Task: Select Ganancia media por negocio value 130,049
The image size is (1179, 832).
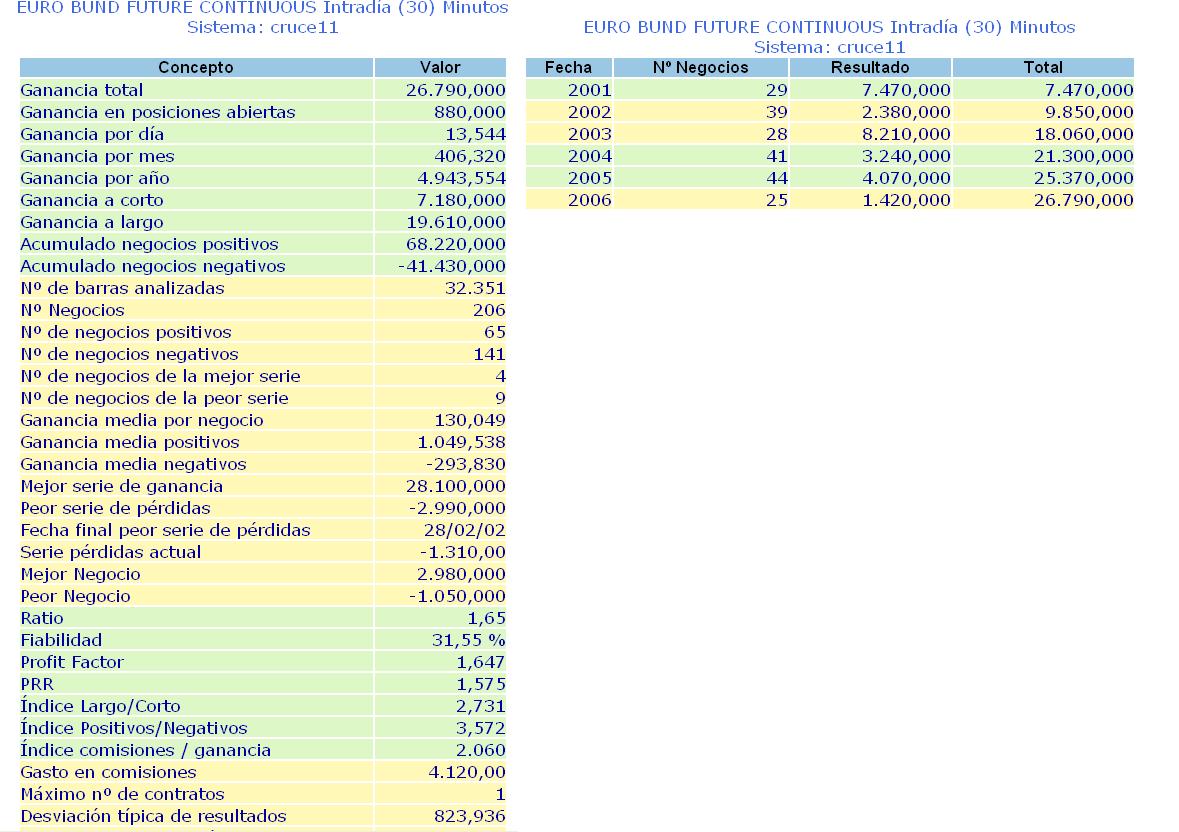Action: (x=470, y=420)
